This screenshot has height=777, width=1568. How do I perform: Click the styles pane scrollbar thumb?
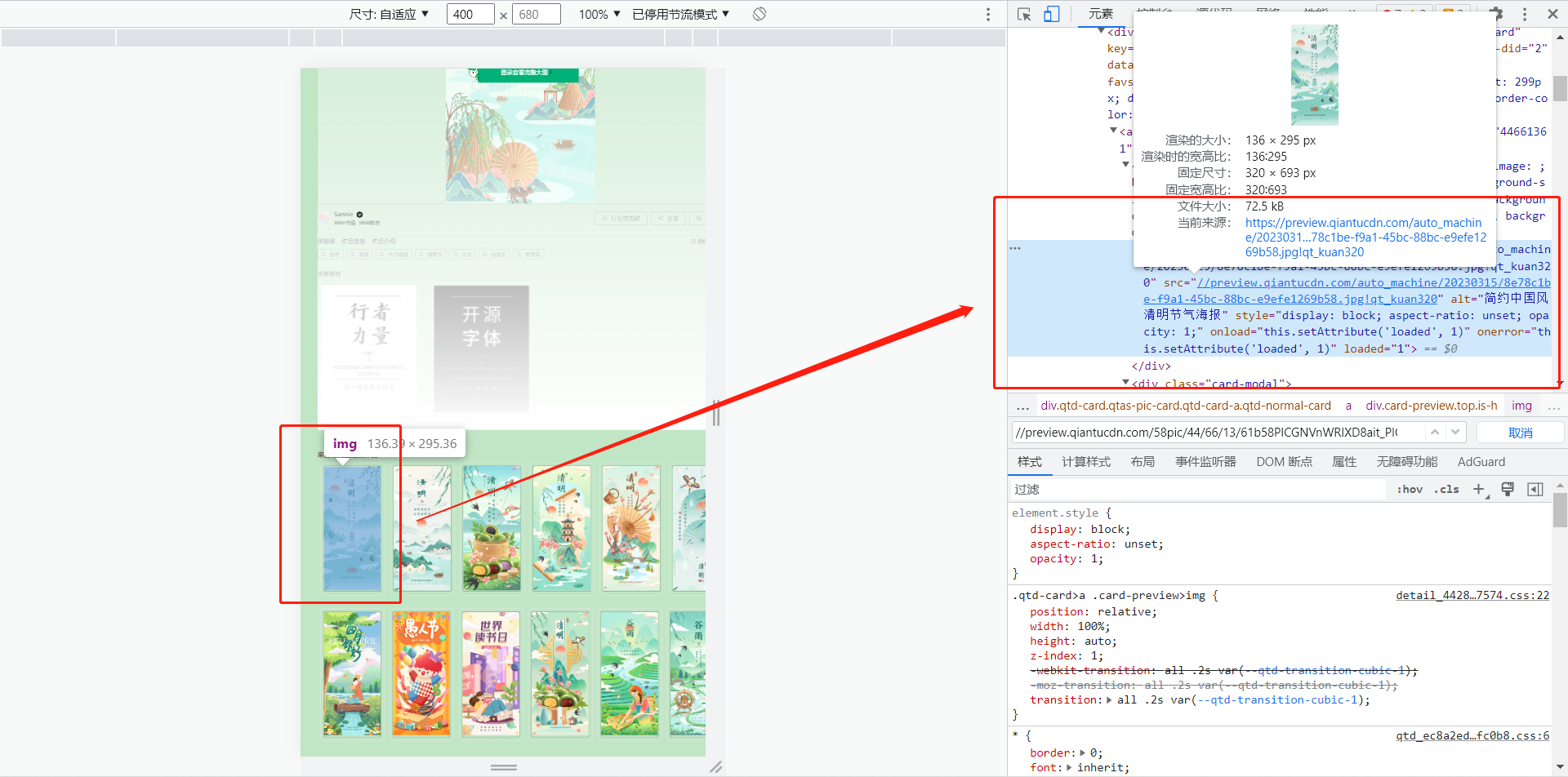1560,511
